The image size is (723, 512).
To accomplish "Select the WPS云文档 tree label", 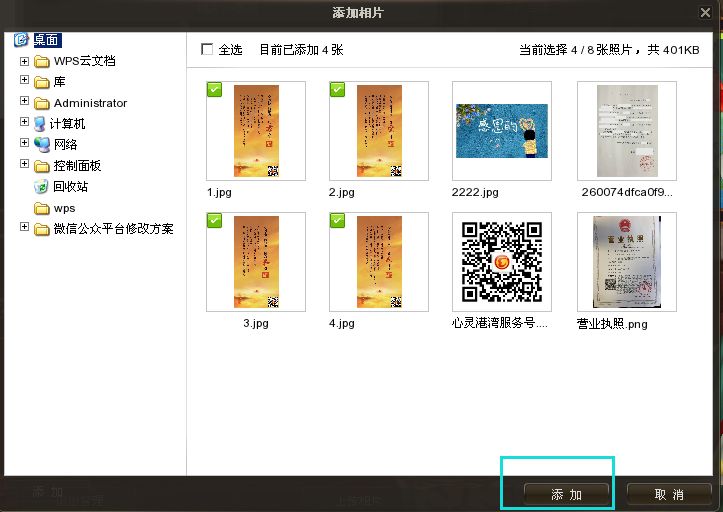I will pyautogui.click(x=84, y=61).
